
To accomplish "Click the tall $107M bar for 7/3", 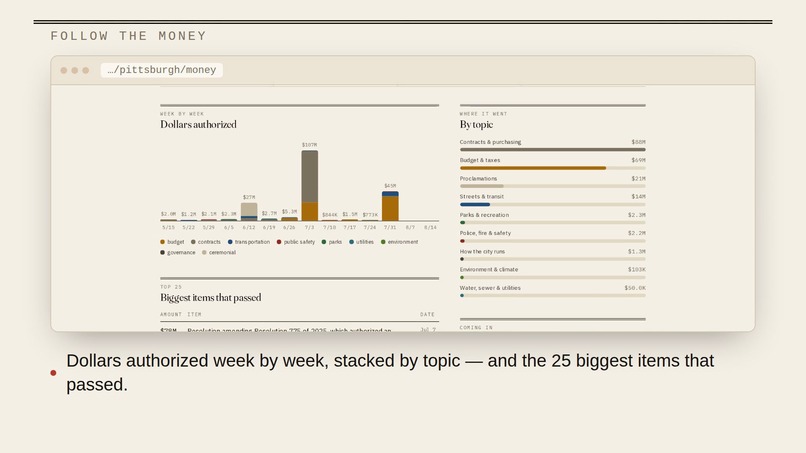I will click(309, 186).
